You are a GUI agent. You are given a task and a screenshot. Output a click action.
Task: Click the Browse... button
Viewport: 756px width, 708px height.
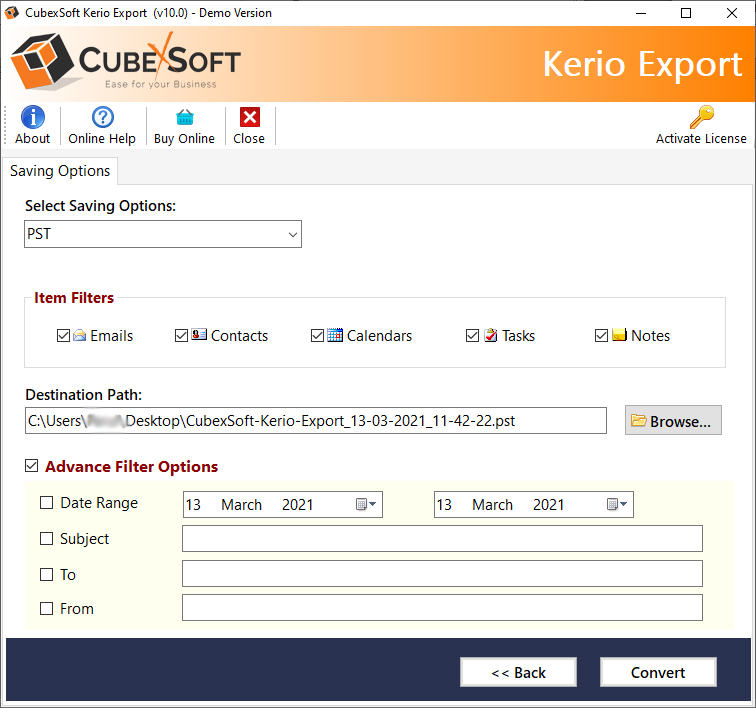[673, 421]
